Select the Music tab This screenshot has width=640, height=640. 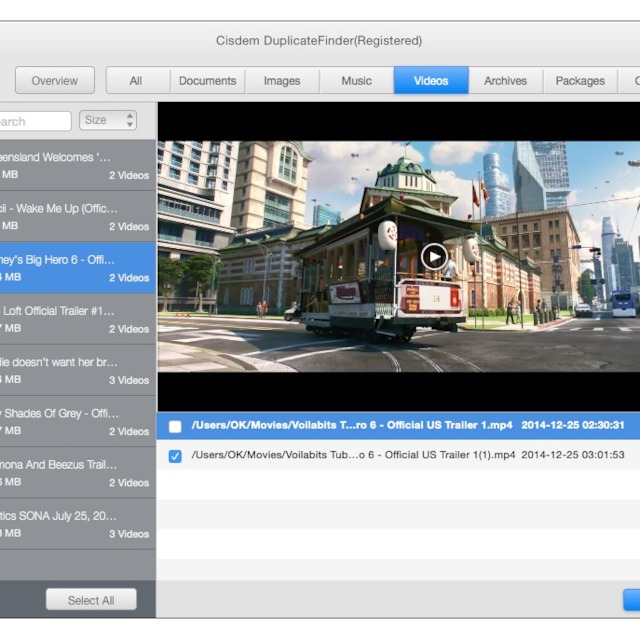coord(356,81)
